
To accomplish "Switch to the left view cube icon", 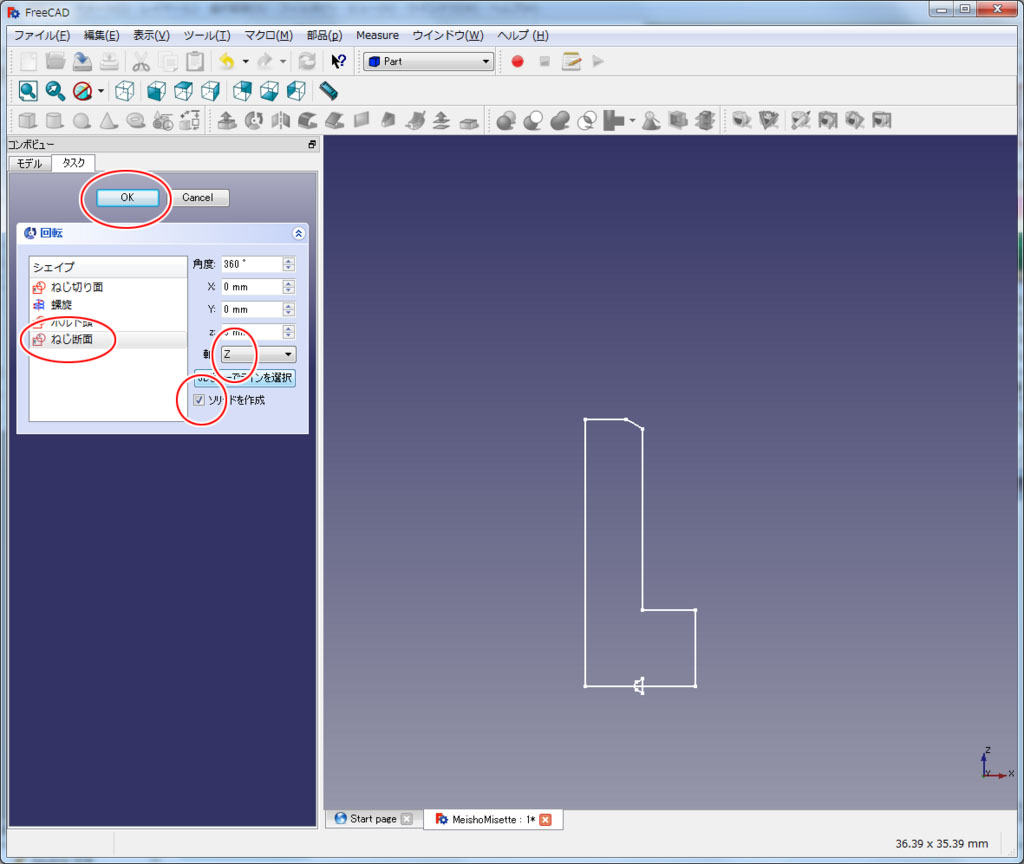I will (296, 91).
